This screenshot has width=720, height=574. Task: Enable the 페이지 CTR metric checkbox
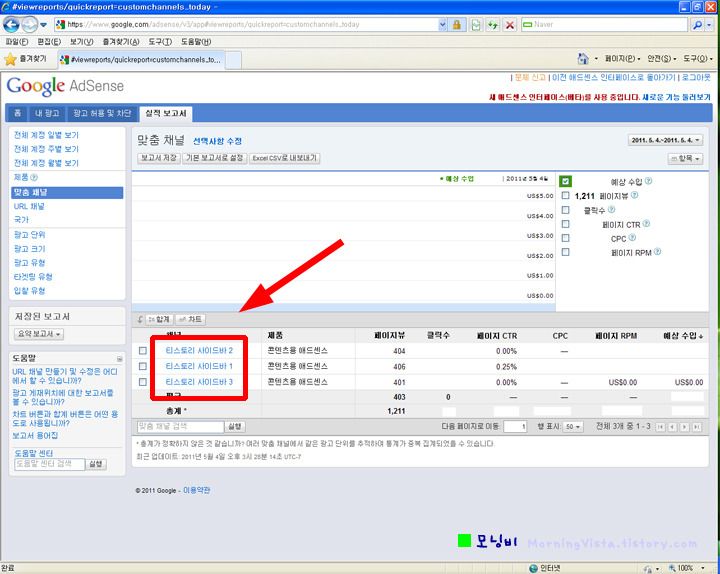pyautogui.click(x=566, y=224)
